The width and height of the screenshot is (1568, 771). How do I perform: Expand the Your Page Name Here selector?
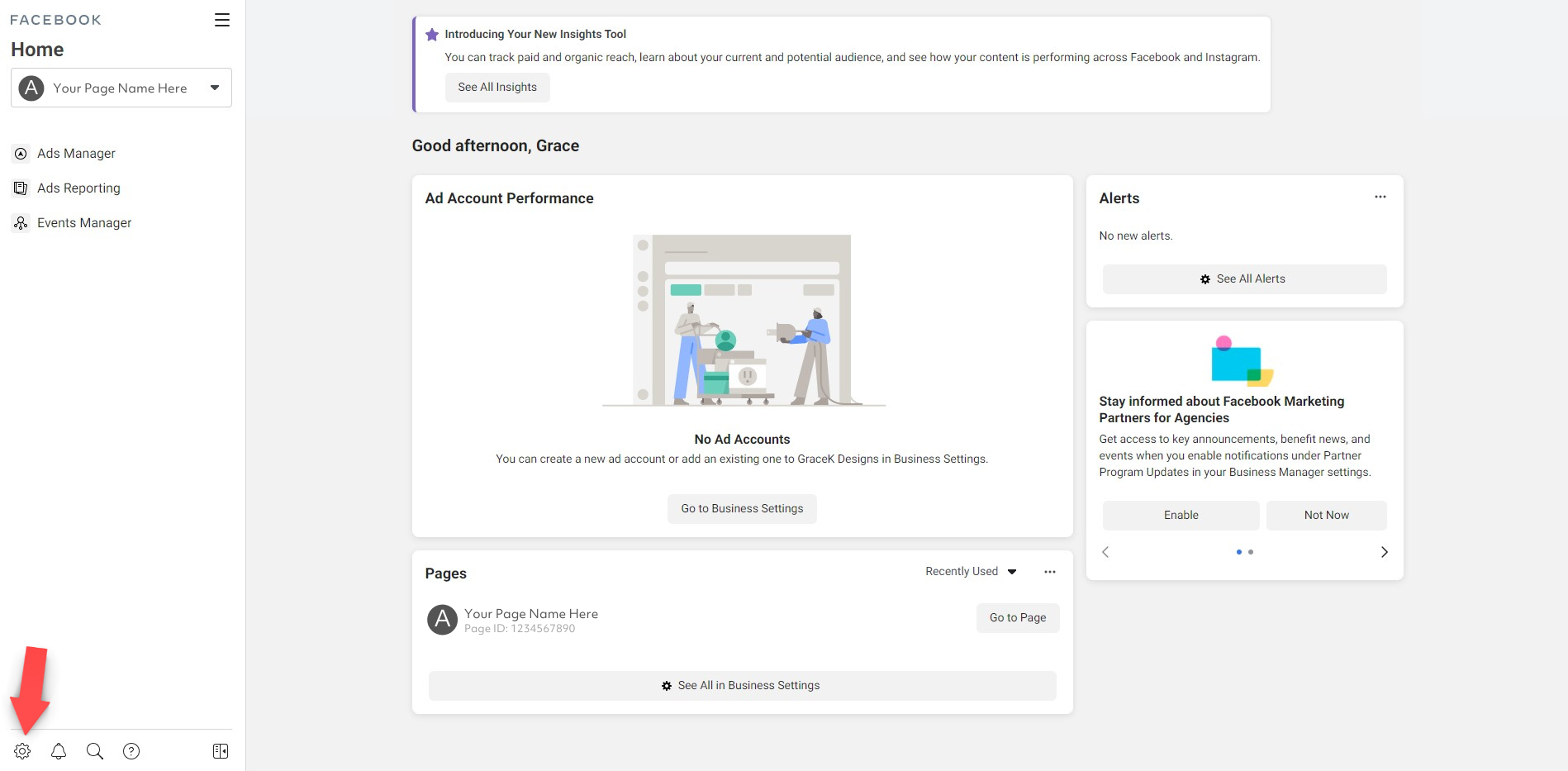pyautogui.click(x=121, y=88)
